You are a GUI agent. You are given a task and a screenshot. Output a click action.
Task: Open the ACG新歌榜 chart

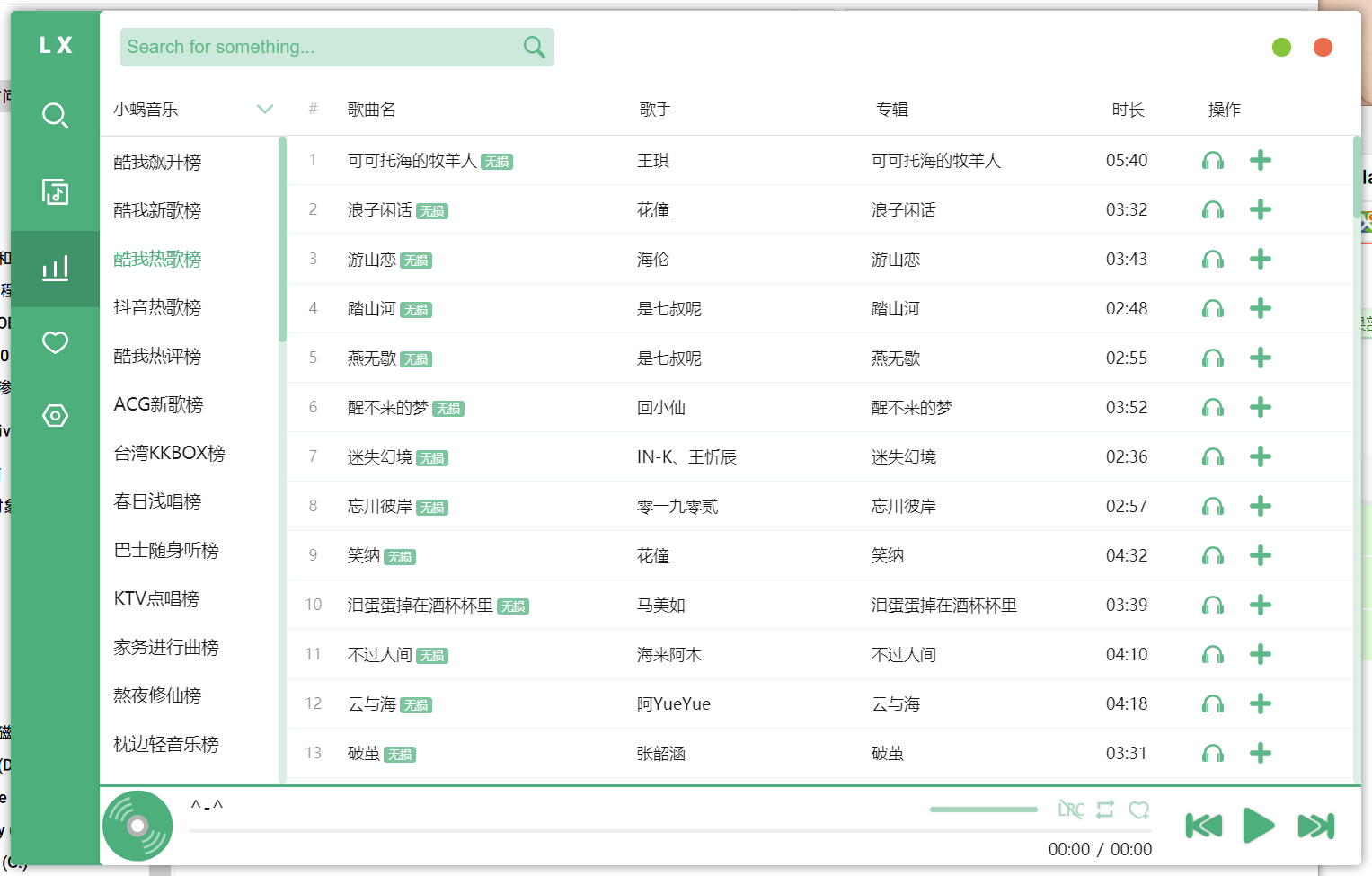coord(158,404)
